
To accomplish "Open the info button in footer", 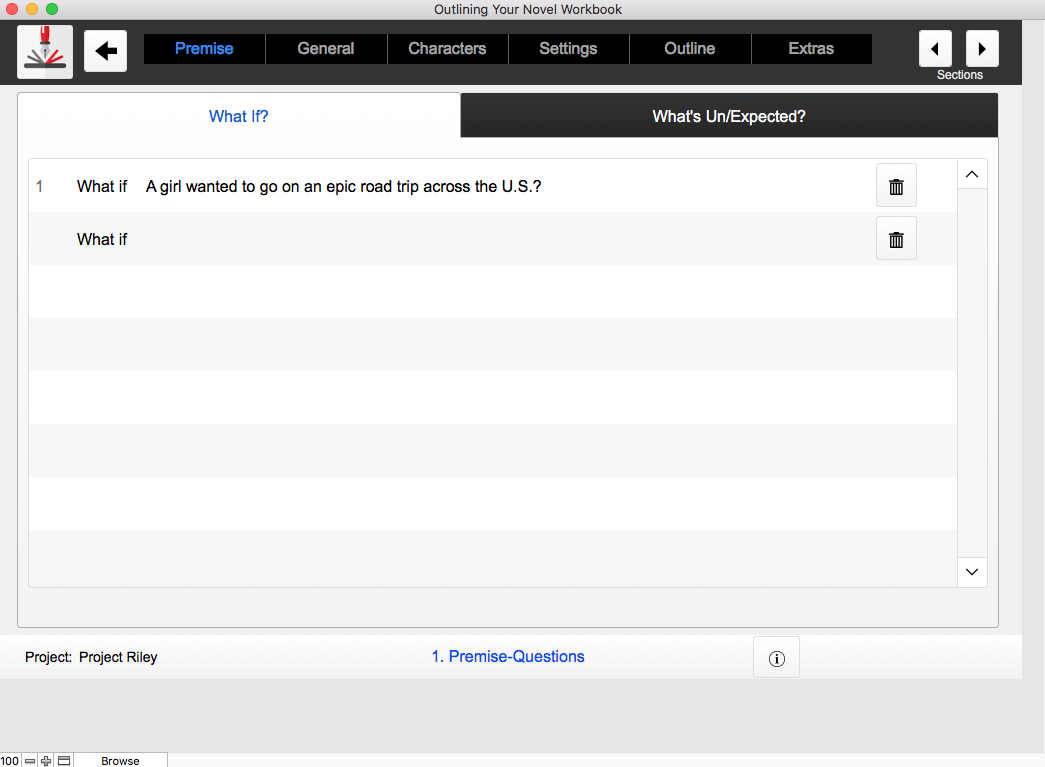I will pos(776,658).
